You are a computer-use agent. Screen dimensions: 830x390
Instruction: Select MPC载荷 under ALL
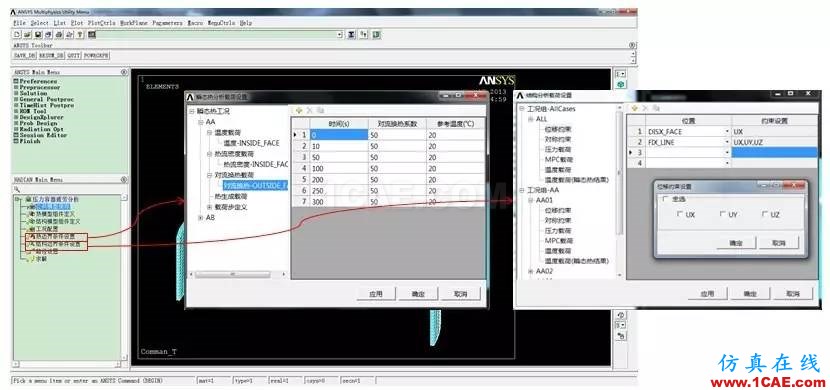[x=560, y=159]
